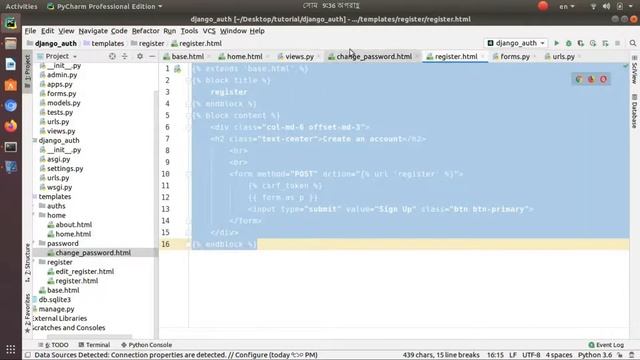Click the profiler run icon
This screenshot has width=640, height=360.
tap(593, 43)
